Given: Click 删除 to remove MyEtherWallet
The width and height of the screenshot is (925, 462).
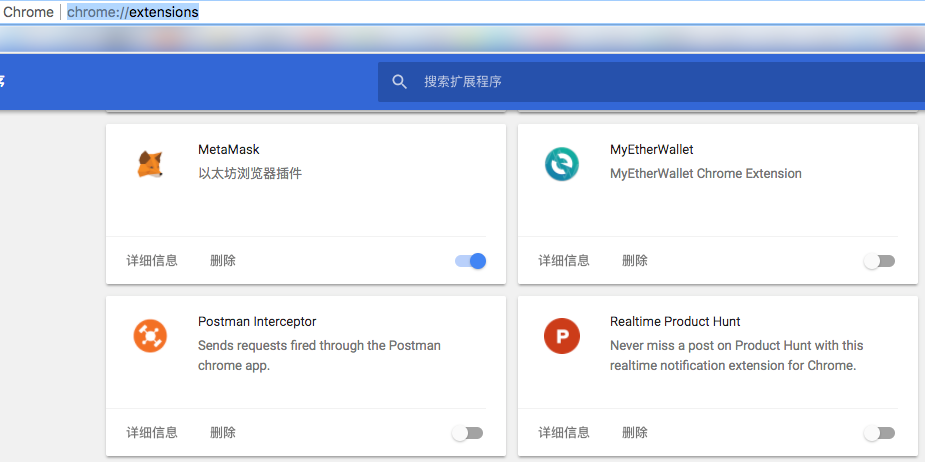Looking at the screenshot, I should click(635, 261).
